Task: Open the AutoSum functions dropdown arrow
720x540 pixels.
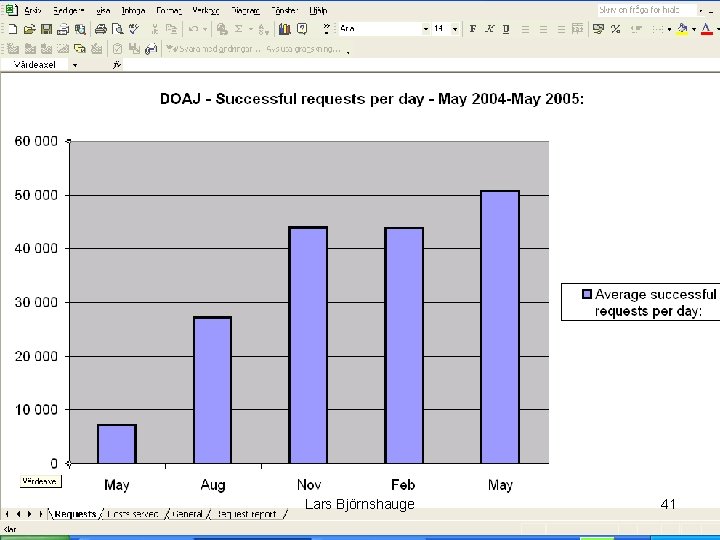Action: pyautogui.click(x=251, y=29)
